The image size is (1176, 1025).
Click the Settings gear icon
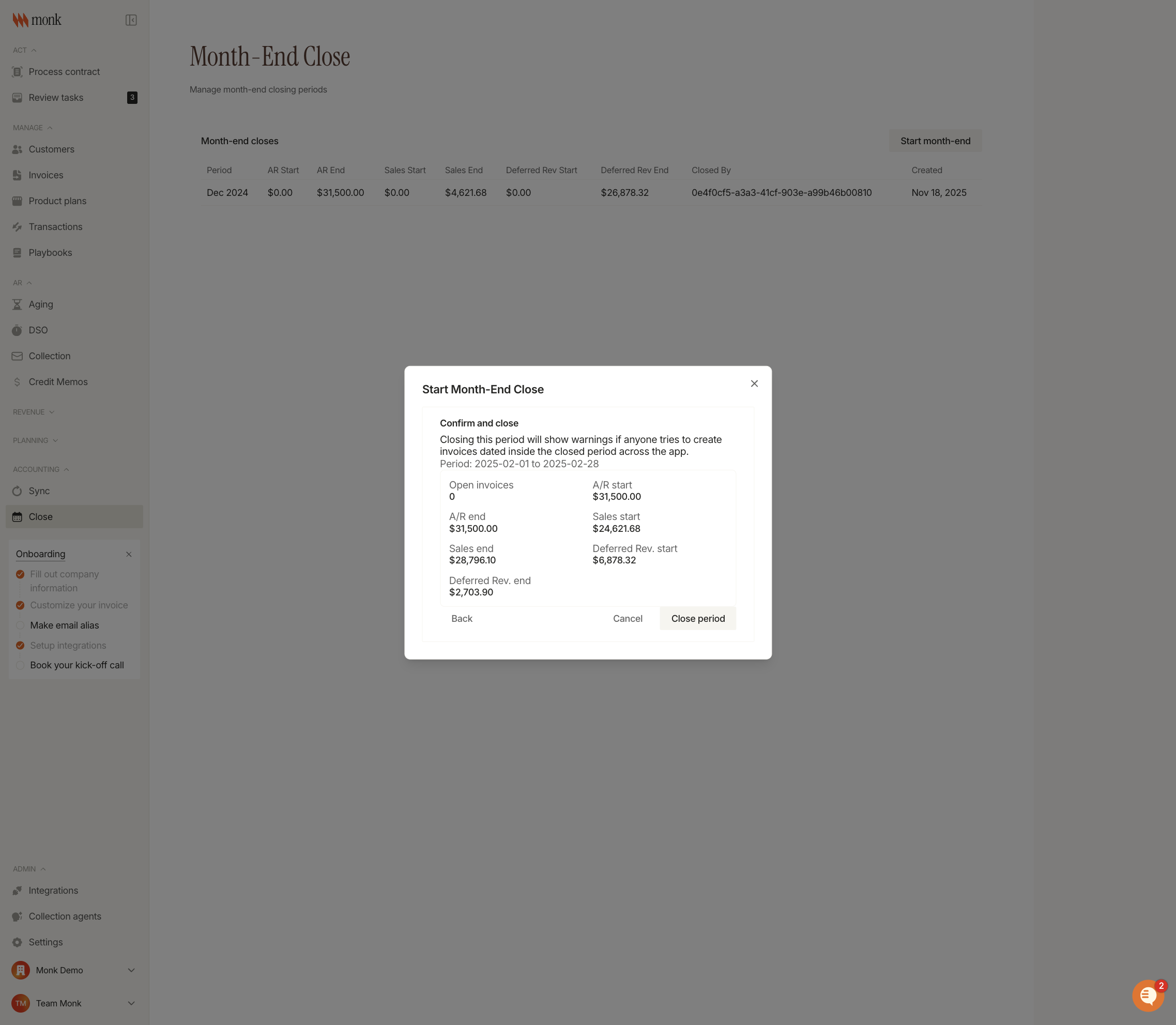pyautogui.click(x=17, y=942)
